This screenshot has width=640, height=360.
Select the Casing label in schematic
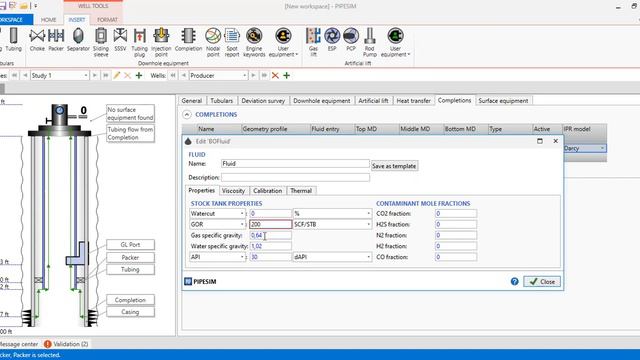pyautogui.click(x=130, y=312)
